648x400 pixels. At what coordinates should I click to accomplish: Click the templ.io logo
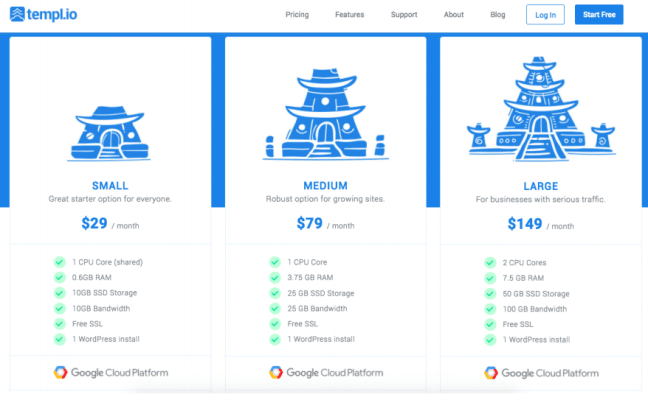[x=43, y=14]
